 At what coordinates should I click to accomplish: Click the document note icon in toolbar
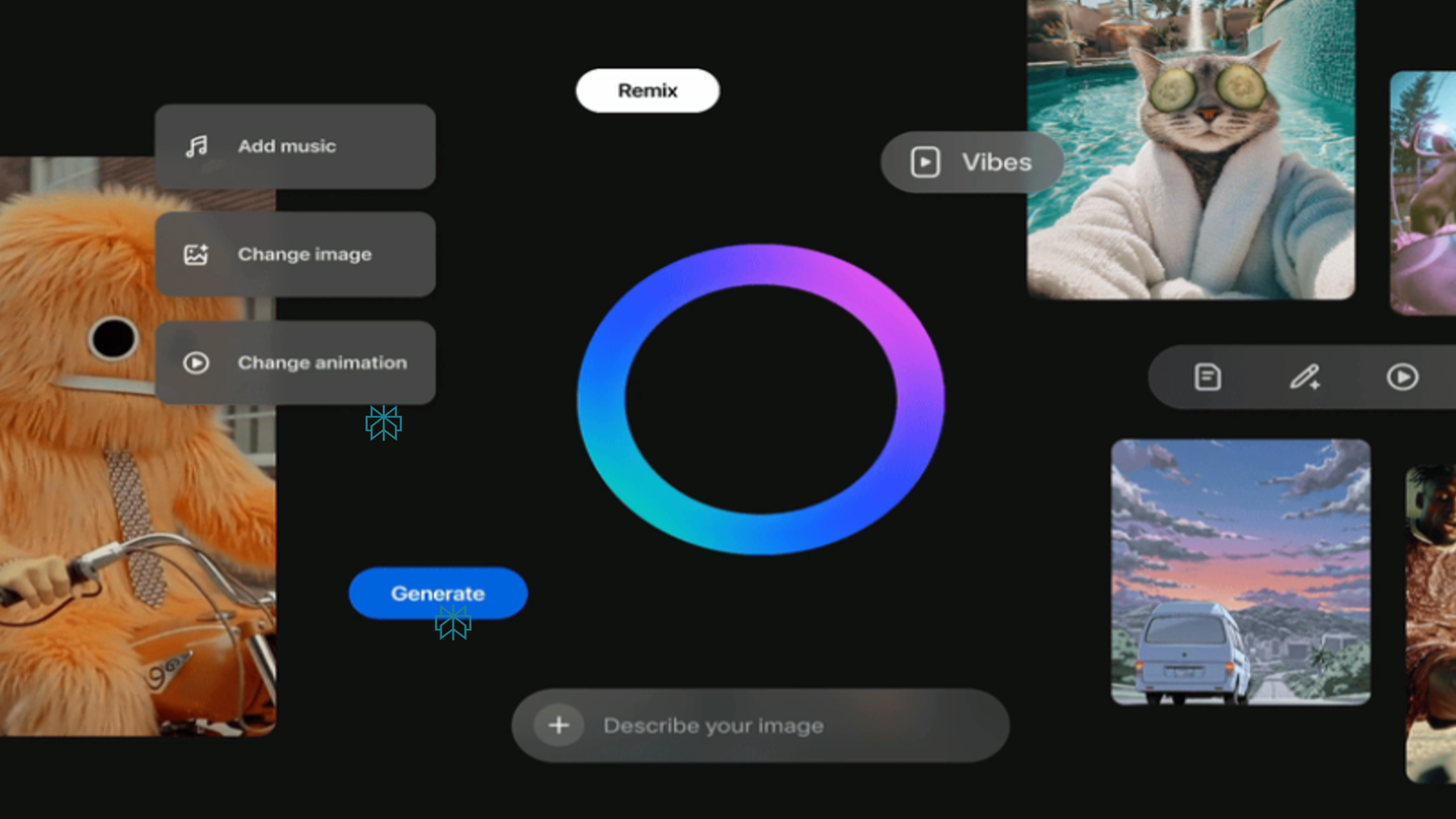(x=1208, y=377)
